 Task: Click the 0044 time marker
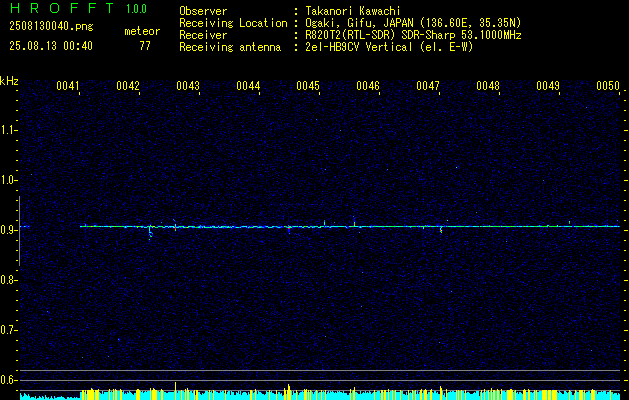coord(248,85)
